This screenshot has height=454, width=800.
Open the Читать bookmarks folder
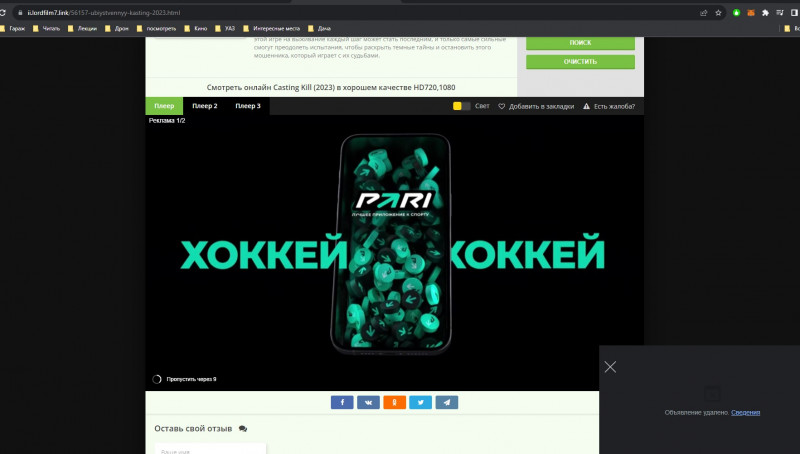(x=46, y=29)
